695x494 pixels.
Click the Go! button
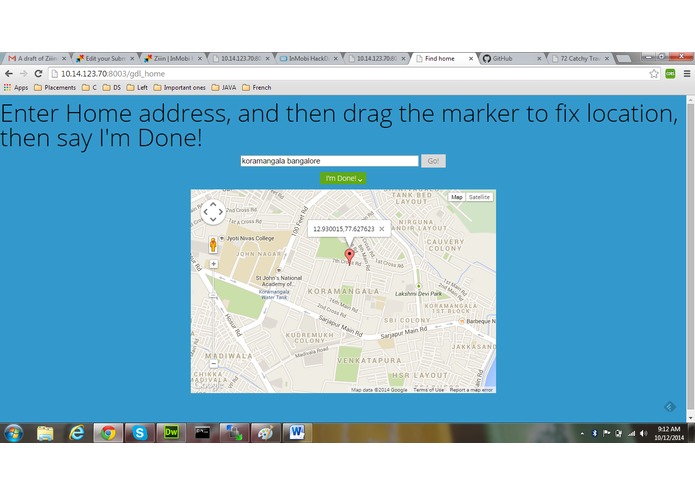(x=433, y=161)
